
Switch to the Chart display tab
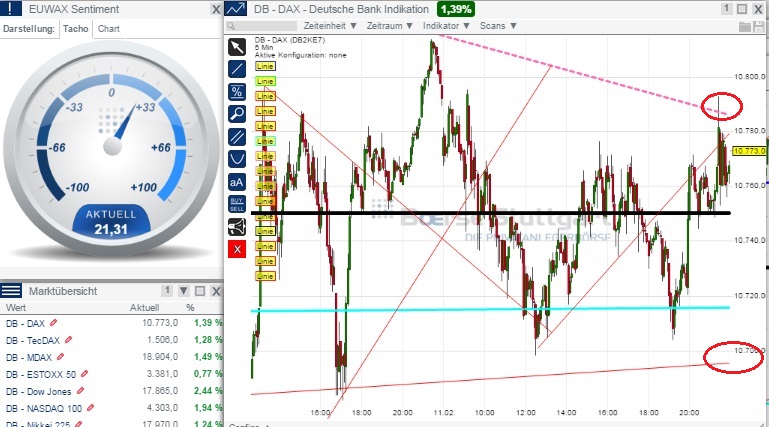point(108,29)
